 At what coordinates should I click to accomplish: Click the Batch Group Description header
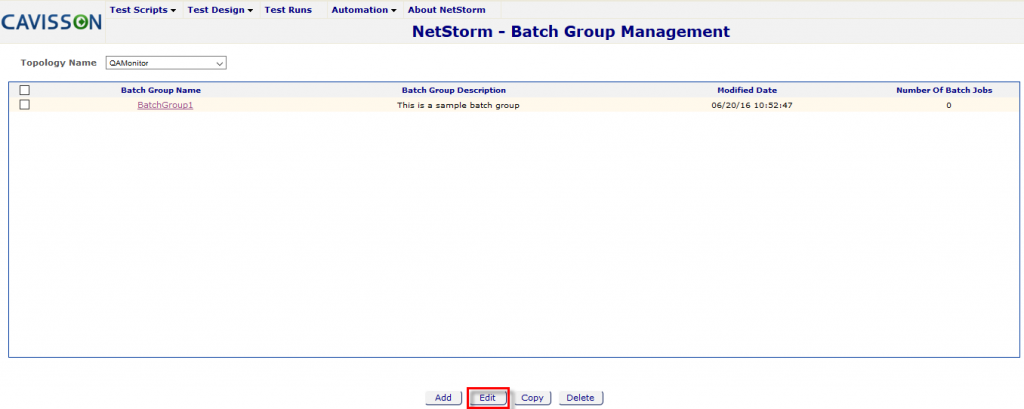[x=454, y=90]
